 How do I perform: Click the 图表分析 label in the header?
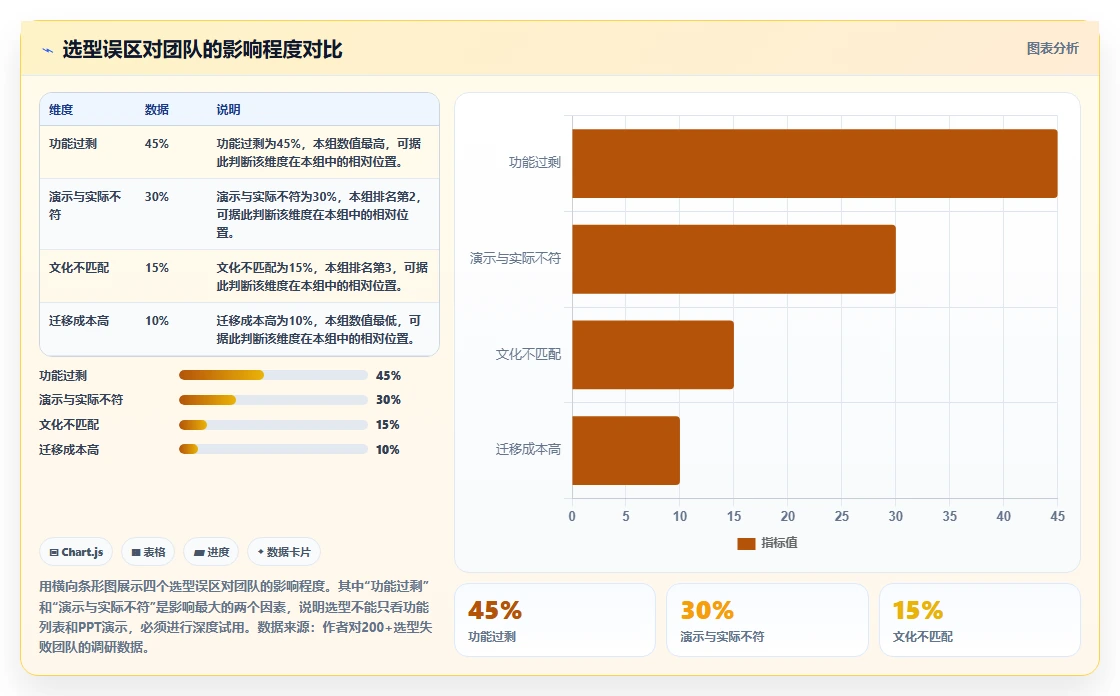click(1052, 49)
